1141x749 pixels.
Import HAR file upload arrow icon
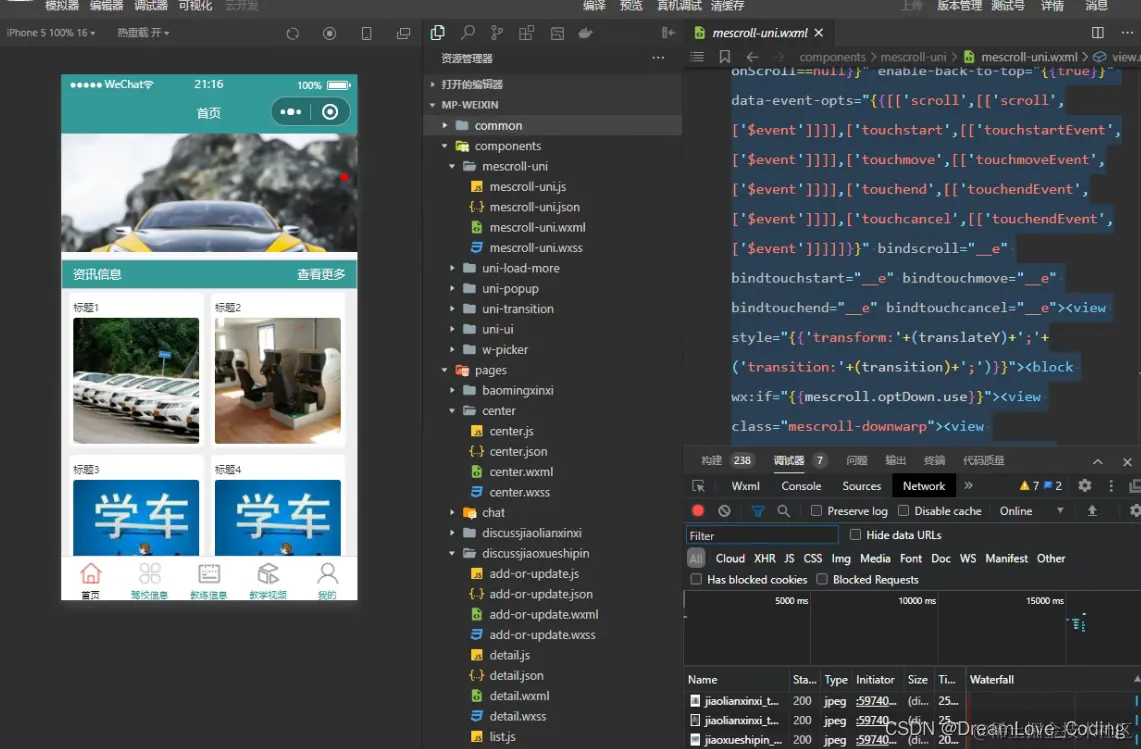[x=1092, y=511]
